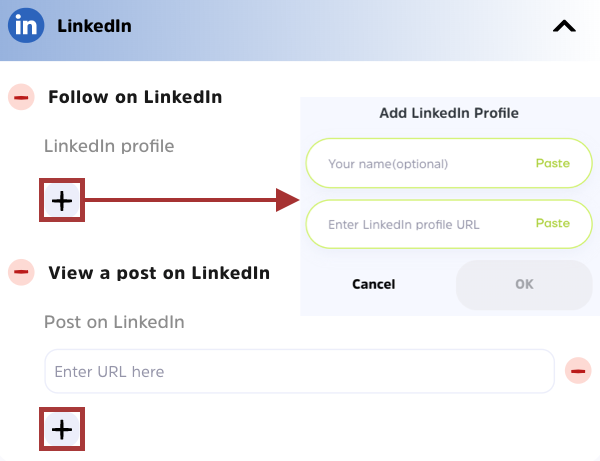The height and width of the screenshot is (461, 600).
Task: Click the LinkedIn profile label
Action: pos(109,146)
